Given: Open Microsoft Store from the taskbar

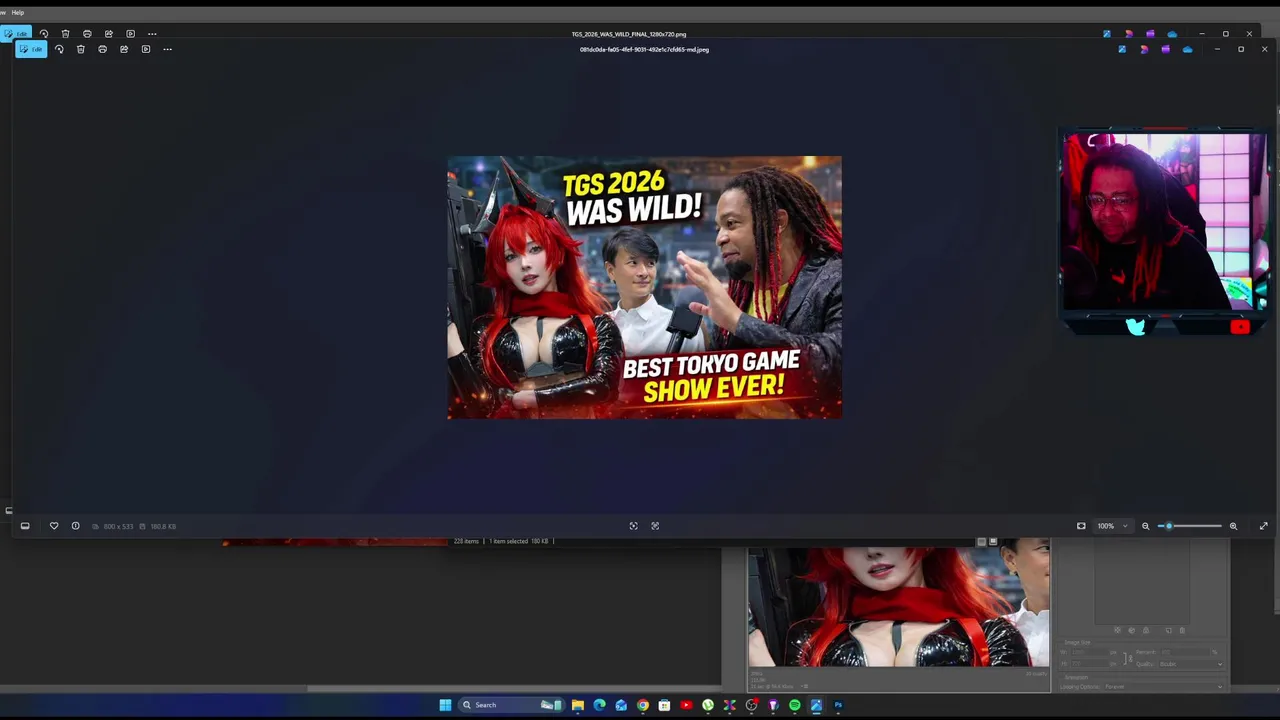Looking at the screenshot, I should pyautogui.click(x=664, y=705).
